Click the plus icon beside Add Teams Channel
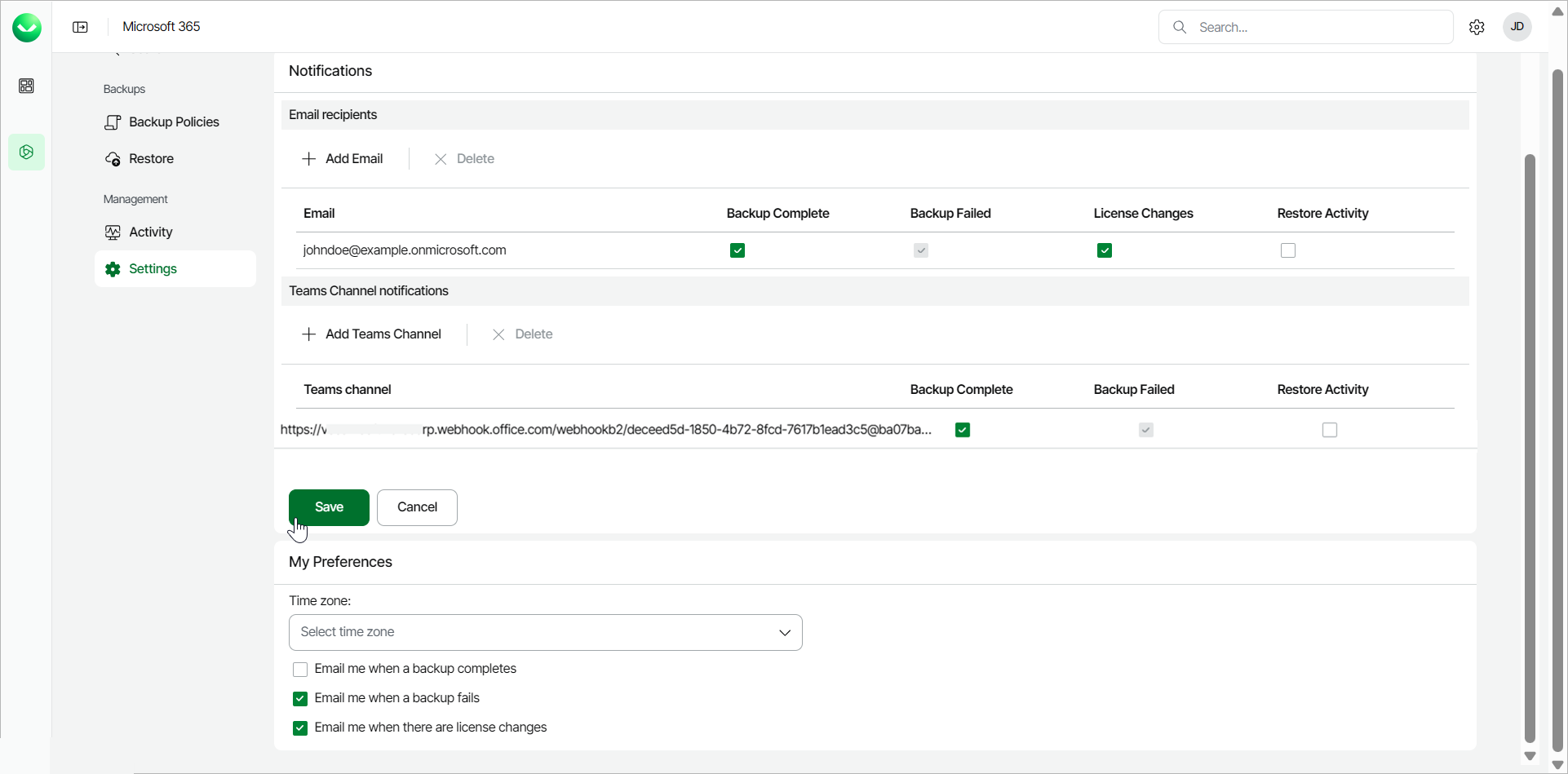 (309, 334)
